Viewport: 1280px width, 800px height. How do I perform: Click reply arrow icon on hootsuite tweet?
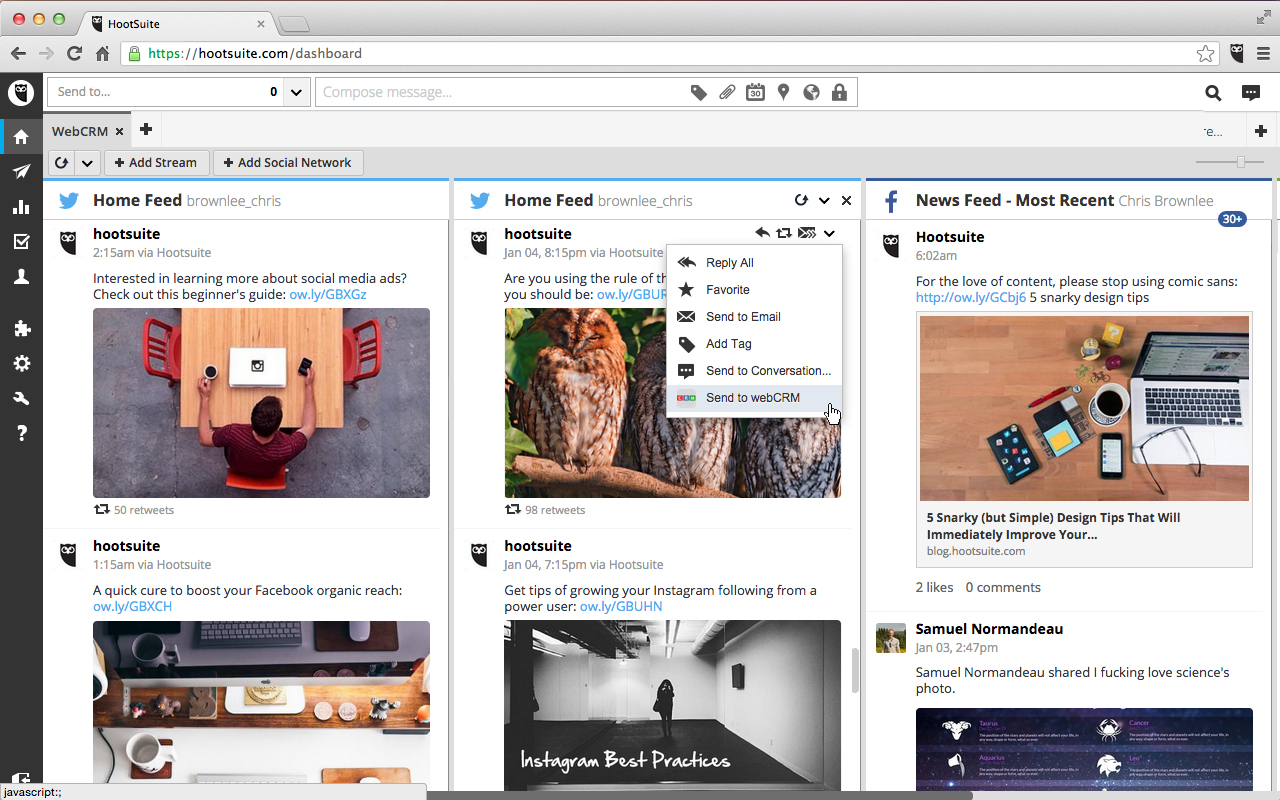click(x=762, y=233)
